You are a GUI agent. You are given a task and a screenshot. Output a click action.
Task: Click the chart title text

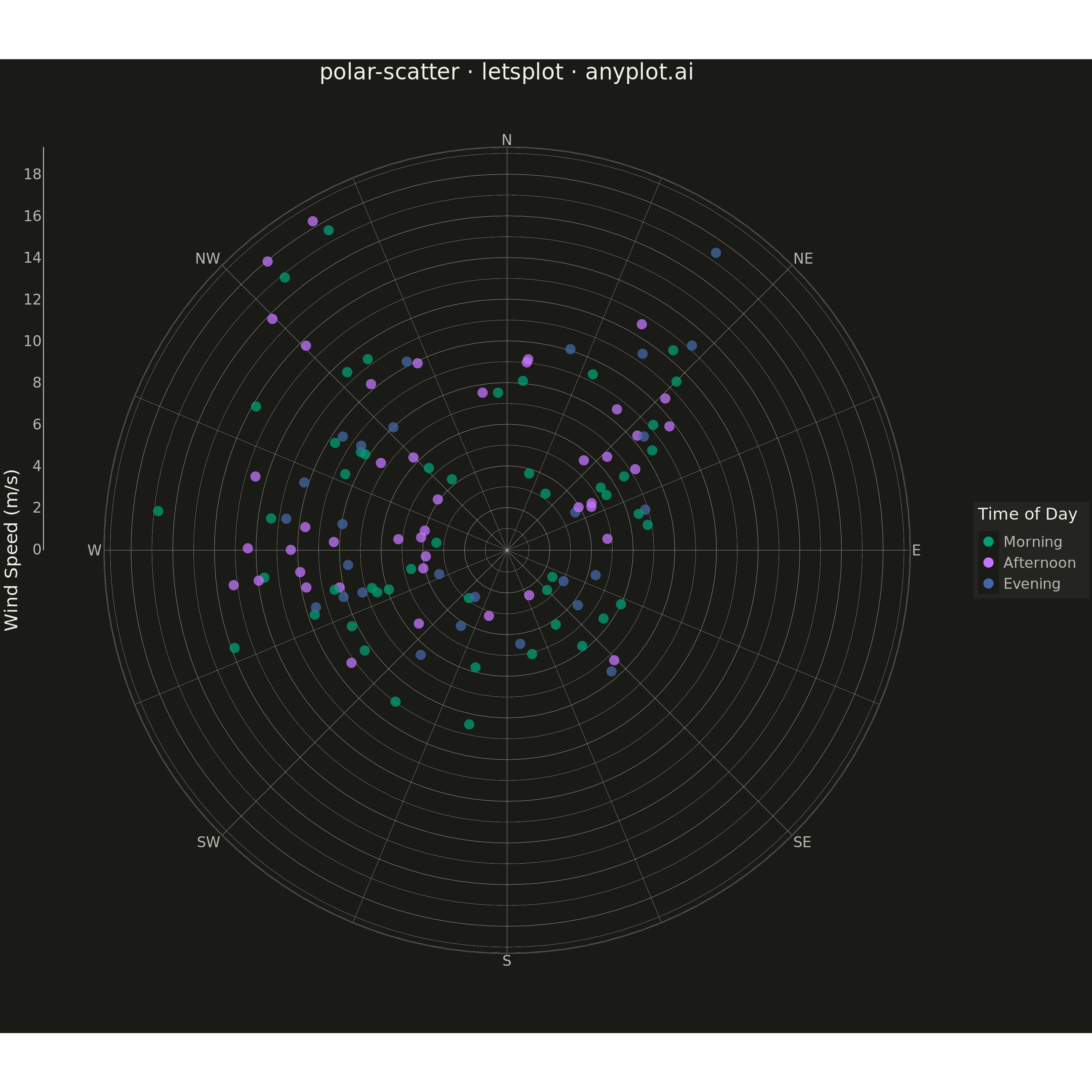507,72
